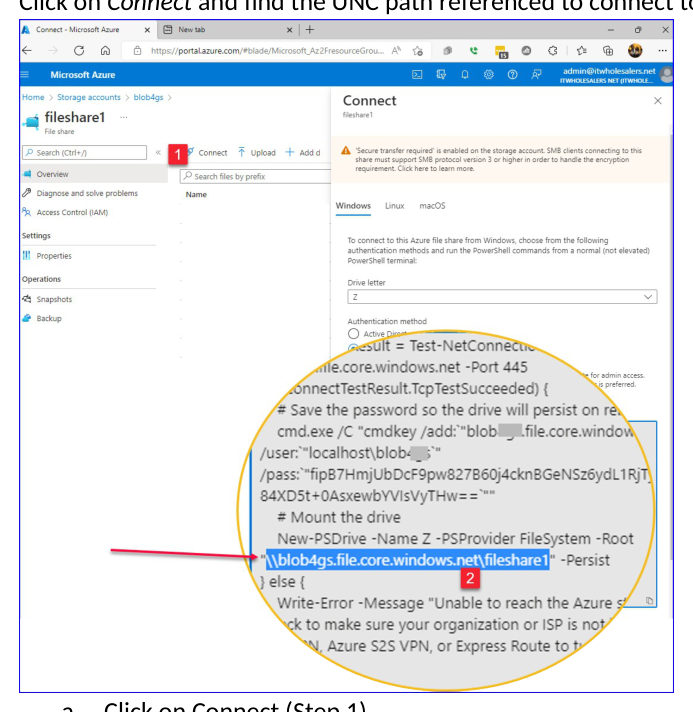Add page to favorites star icon

(x=418, y=51)
